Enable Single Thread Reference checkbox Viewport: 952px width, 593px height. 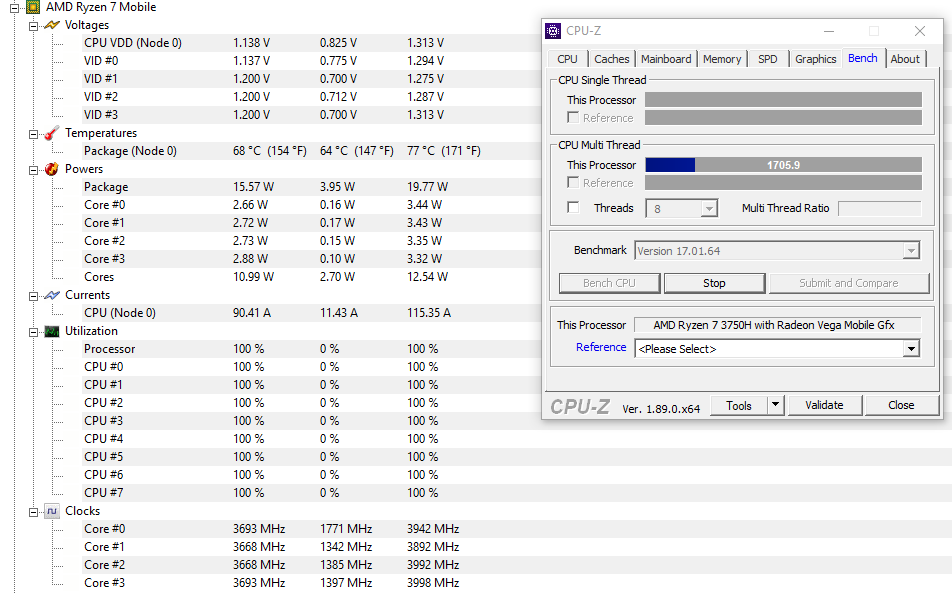573,117
